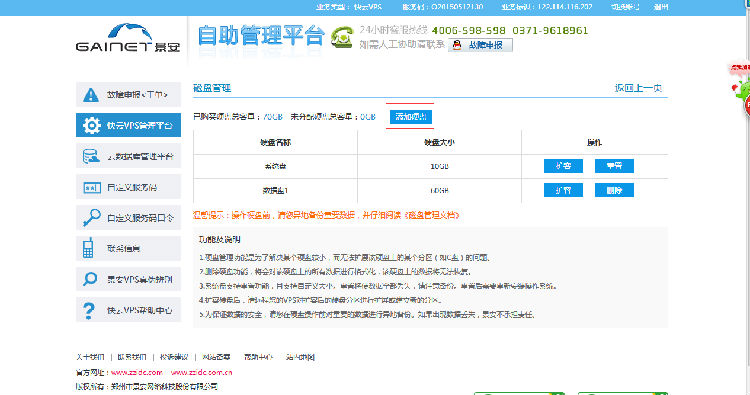Open the 磁盘管理文档 link in warning
Screen dimensions: 750x395
(x=432, y=215)
